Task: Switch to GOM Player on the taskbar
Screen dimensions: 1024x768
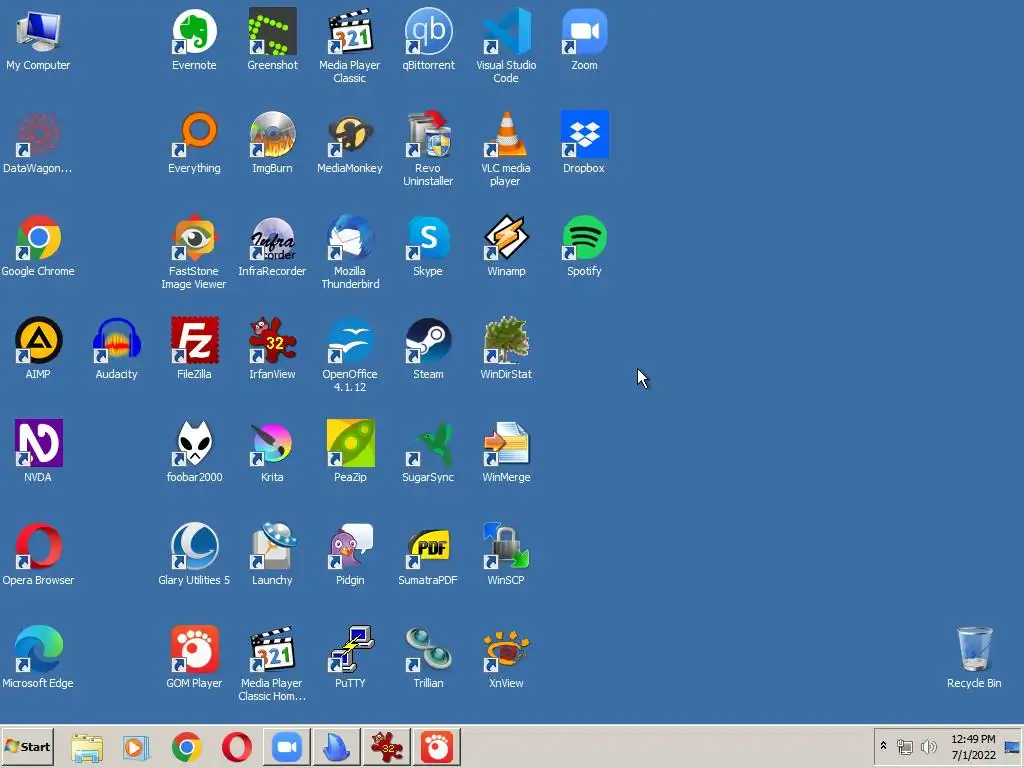Action: 436,747
